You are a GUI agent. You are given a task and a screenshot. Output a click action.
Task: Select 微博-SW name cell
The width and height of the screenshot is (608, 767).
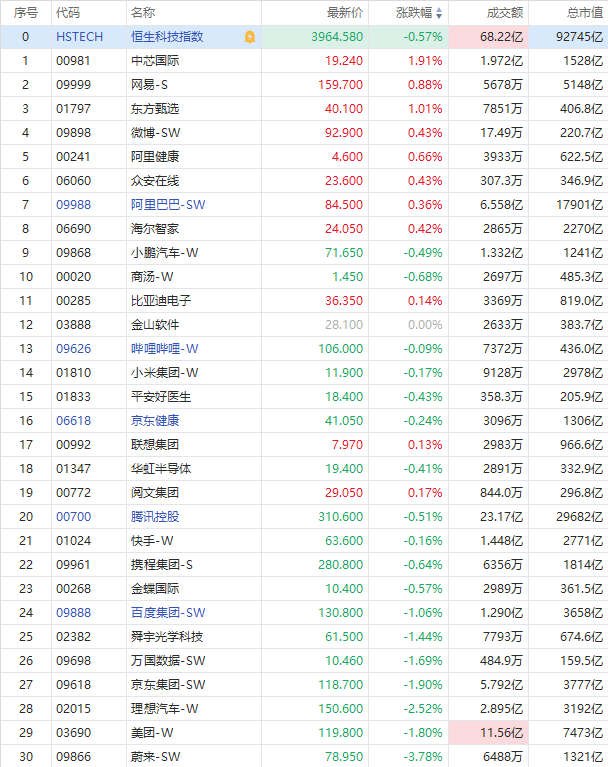tap(194, 133)
